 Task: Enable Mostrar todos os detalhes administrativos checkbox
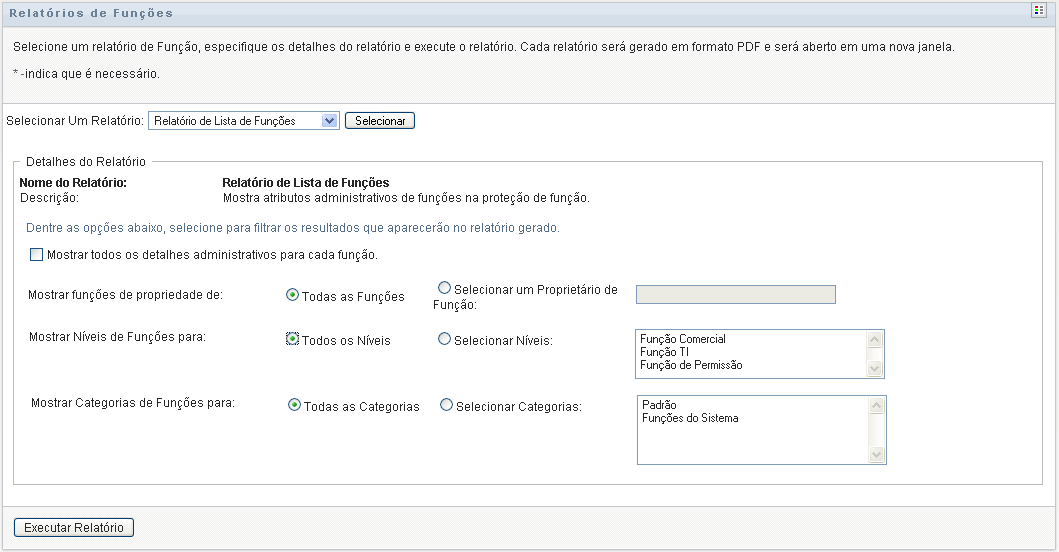click(x=37, y=254)
